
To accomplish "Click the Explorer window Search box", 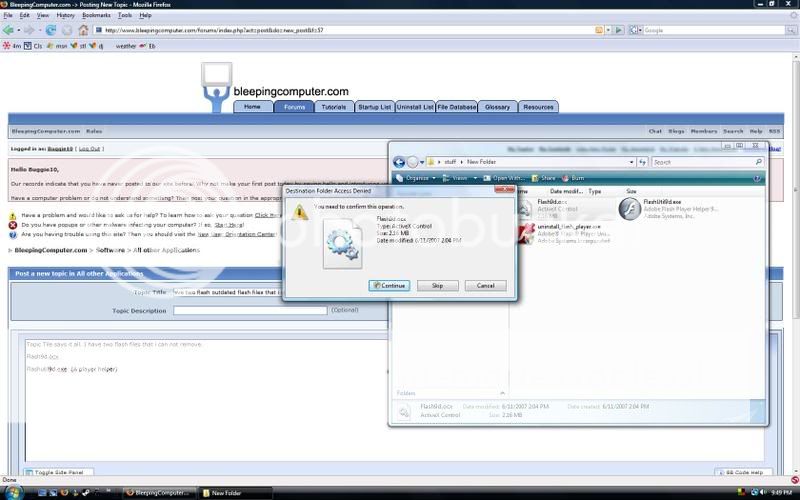I will click(708, 162).
